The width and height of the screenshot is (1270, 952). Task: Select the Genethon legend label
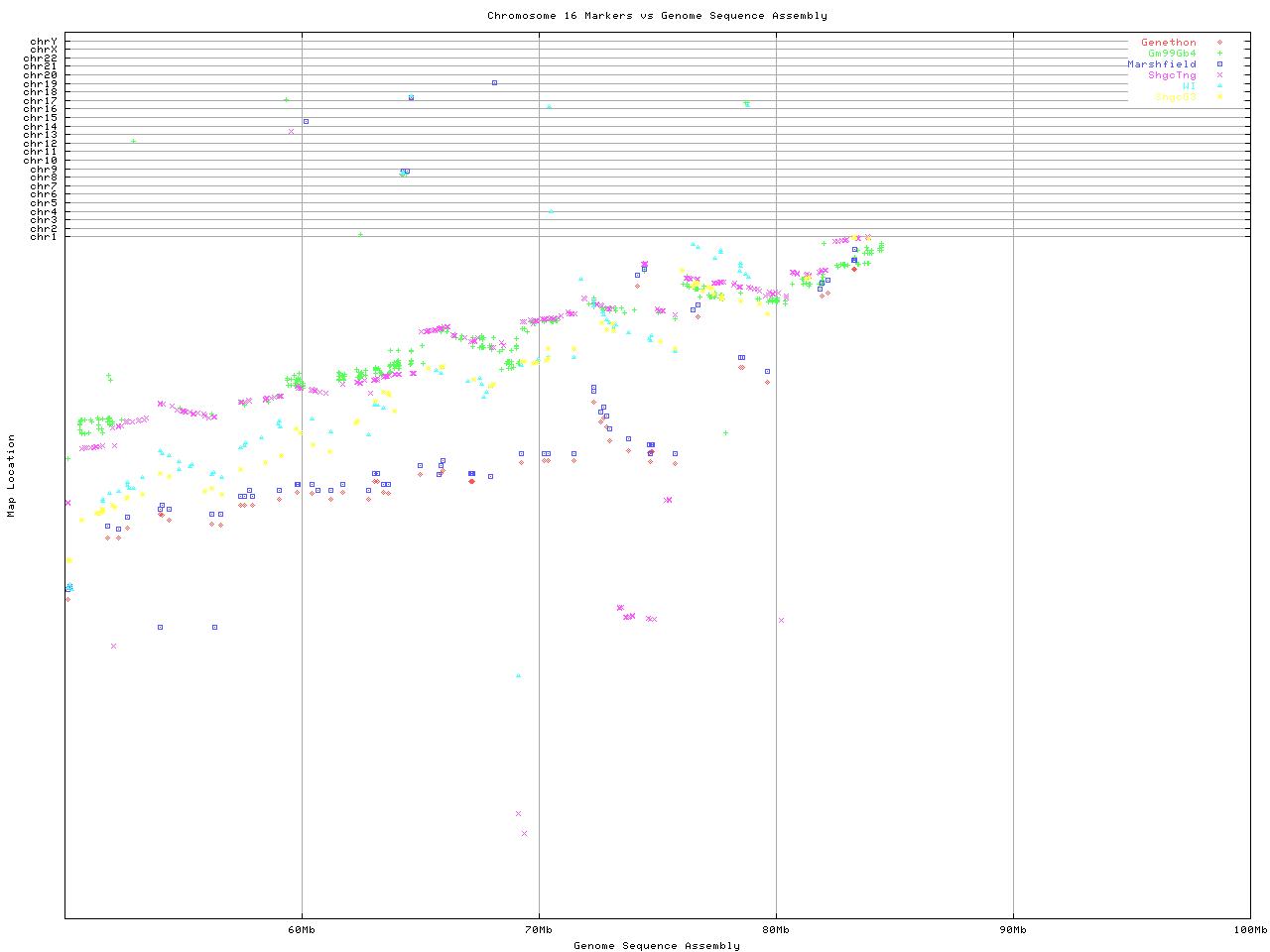[x=1168, y=43]
